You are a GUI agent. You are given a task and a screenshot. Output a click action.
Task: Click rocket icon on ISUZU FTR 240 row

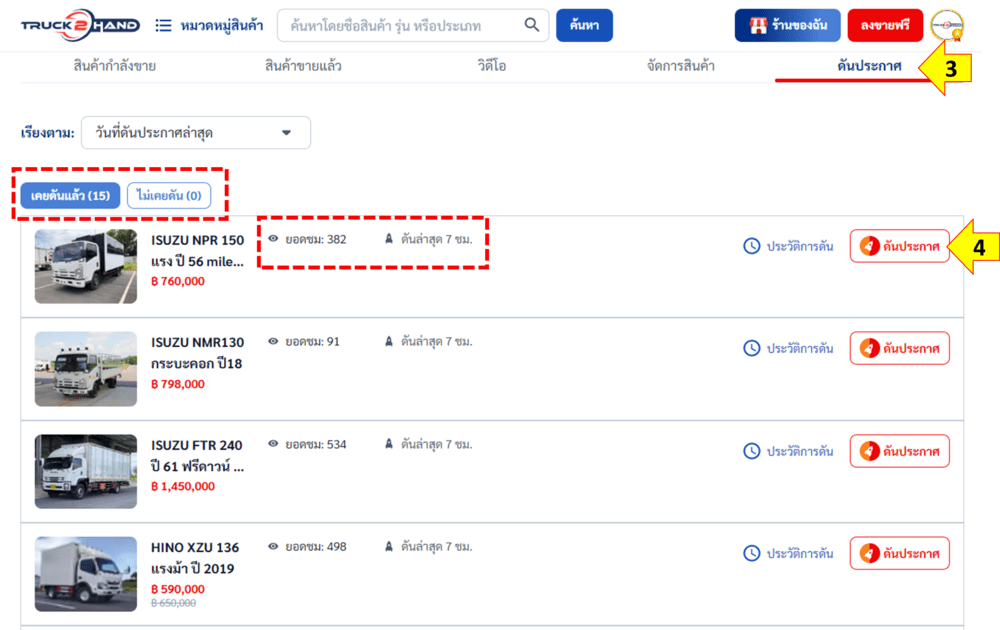point(869,451)
